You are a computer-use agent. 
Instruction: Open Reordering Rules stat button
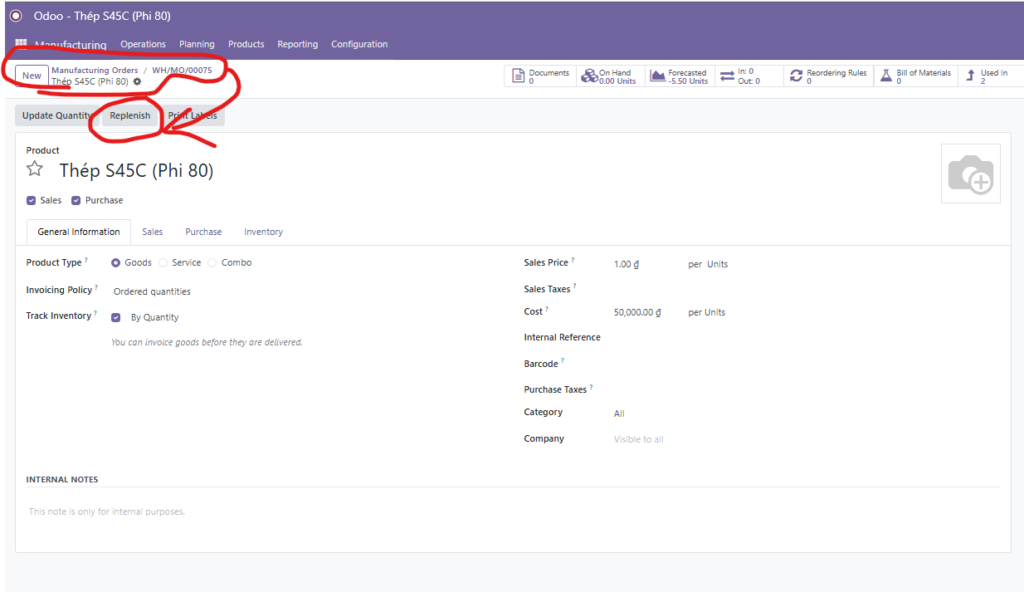tap(828, 76)
